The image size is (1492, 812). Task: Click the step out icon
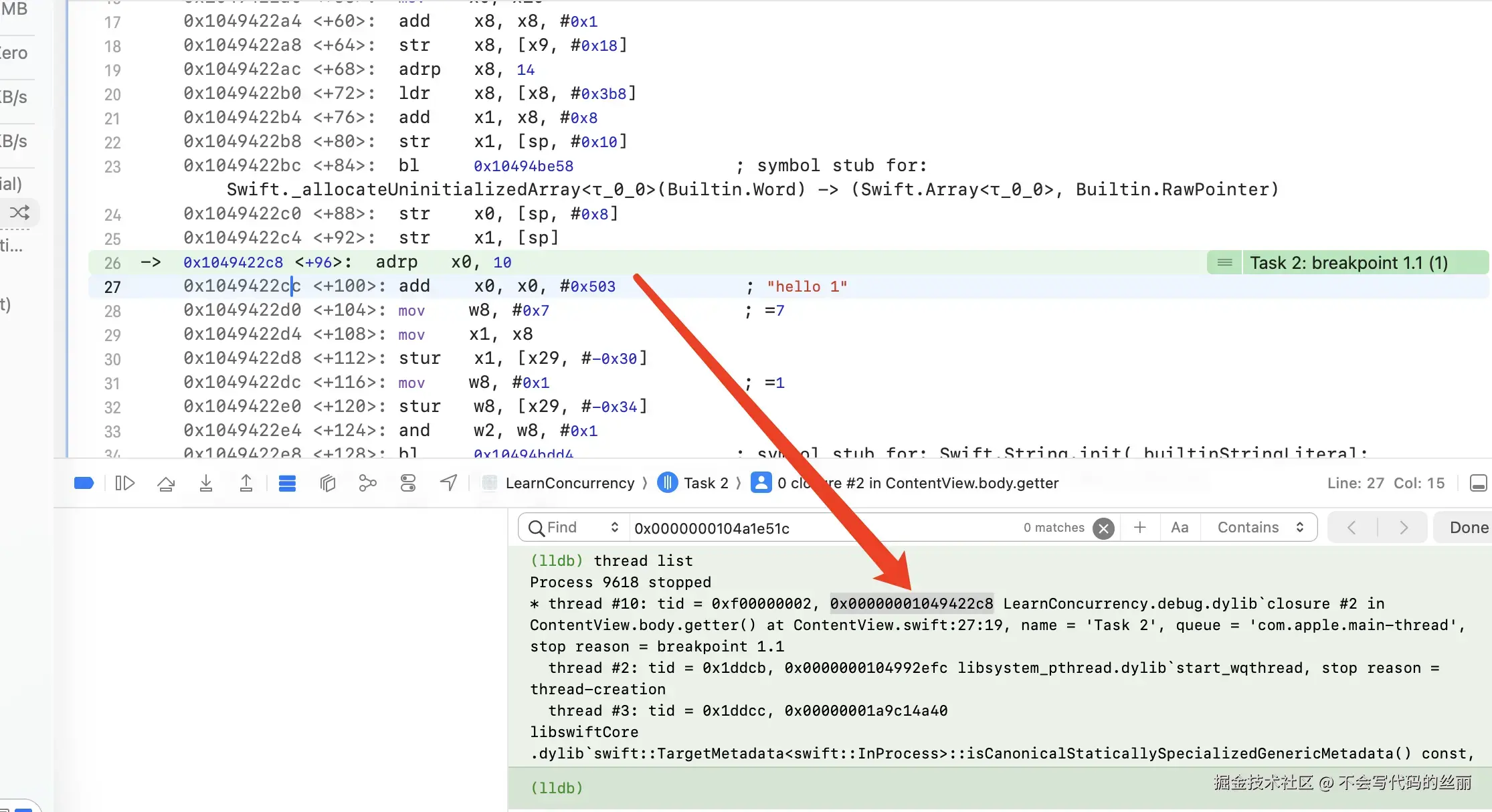tap(246, 483)
